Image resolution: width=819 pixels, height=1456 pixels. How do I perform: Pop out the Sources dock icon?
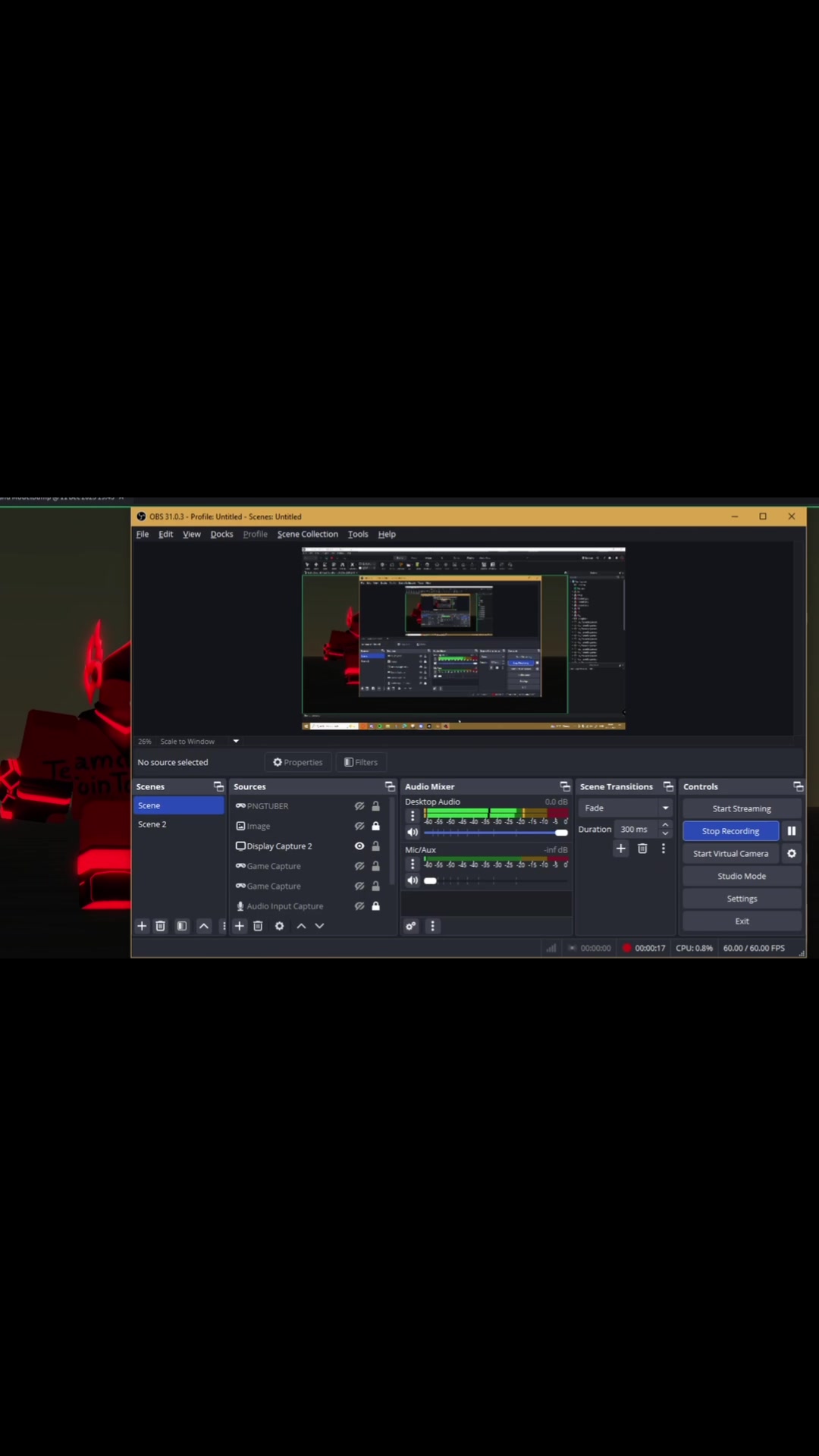[390, 786]
